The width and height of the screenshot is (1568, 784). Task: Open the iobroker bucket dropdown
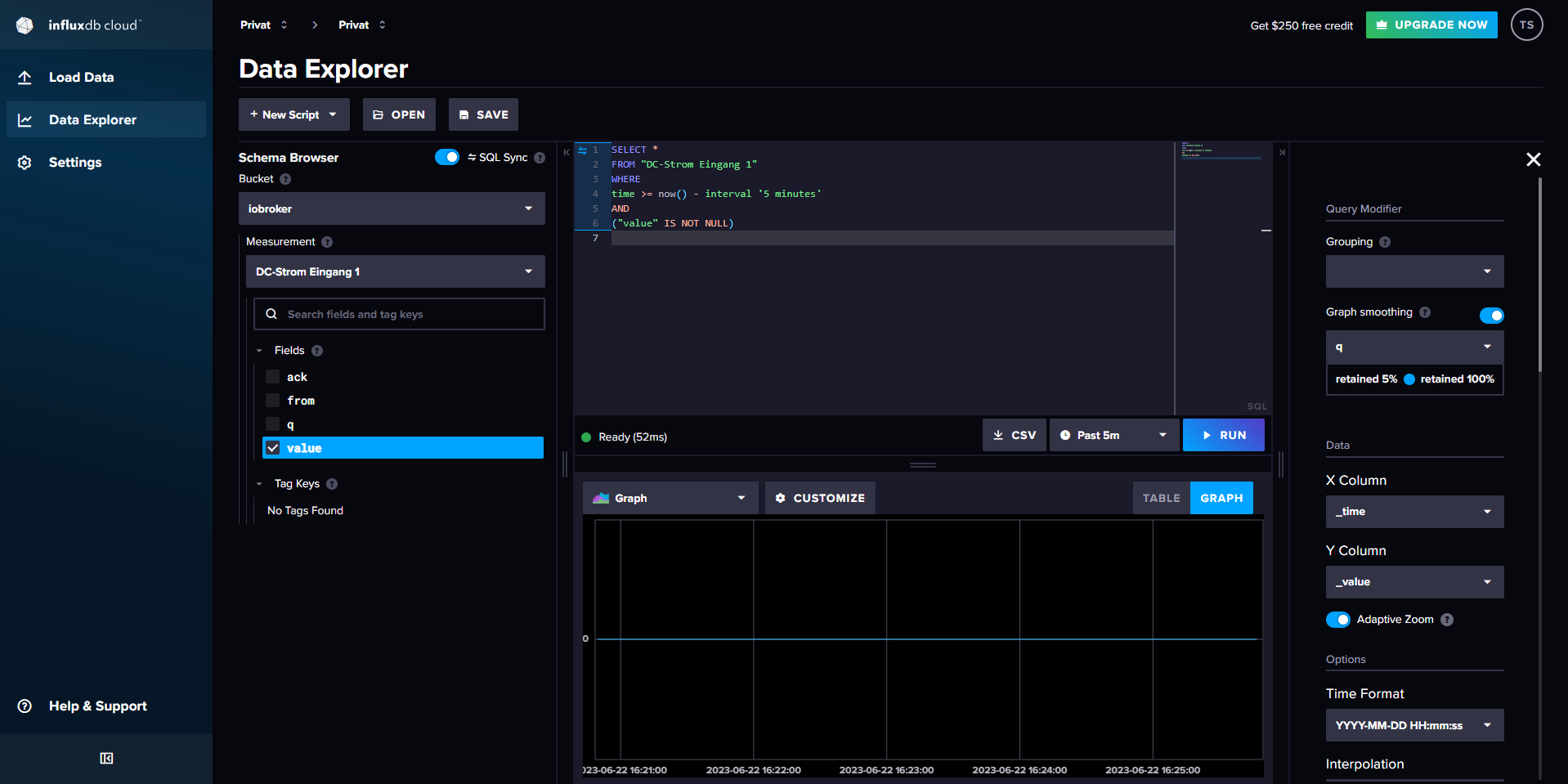392,208
